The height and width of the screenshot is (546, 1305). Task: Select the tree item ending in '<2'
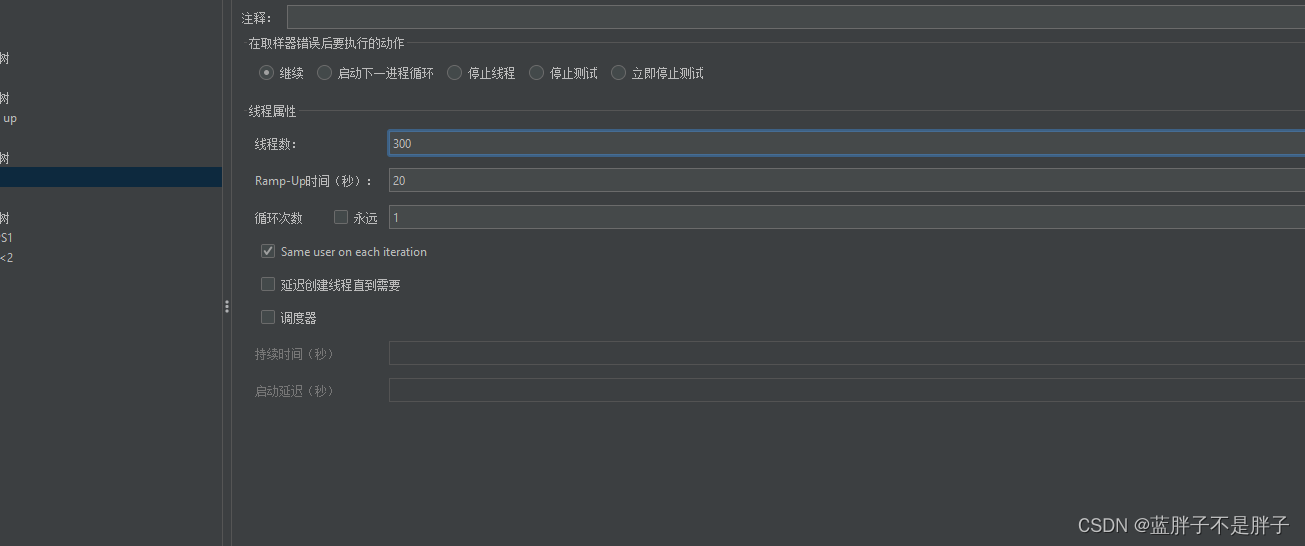(7, 257)
